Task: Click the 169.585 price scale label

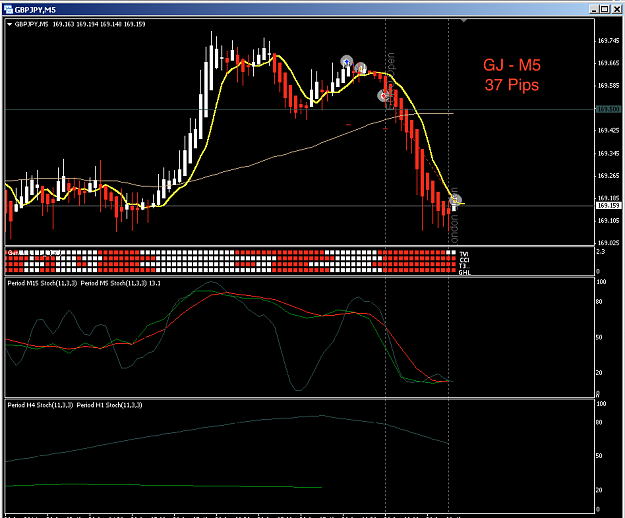Action: click(608, 86)
